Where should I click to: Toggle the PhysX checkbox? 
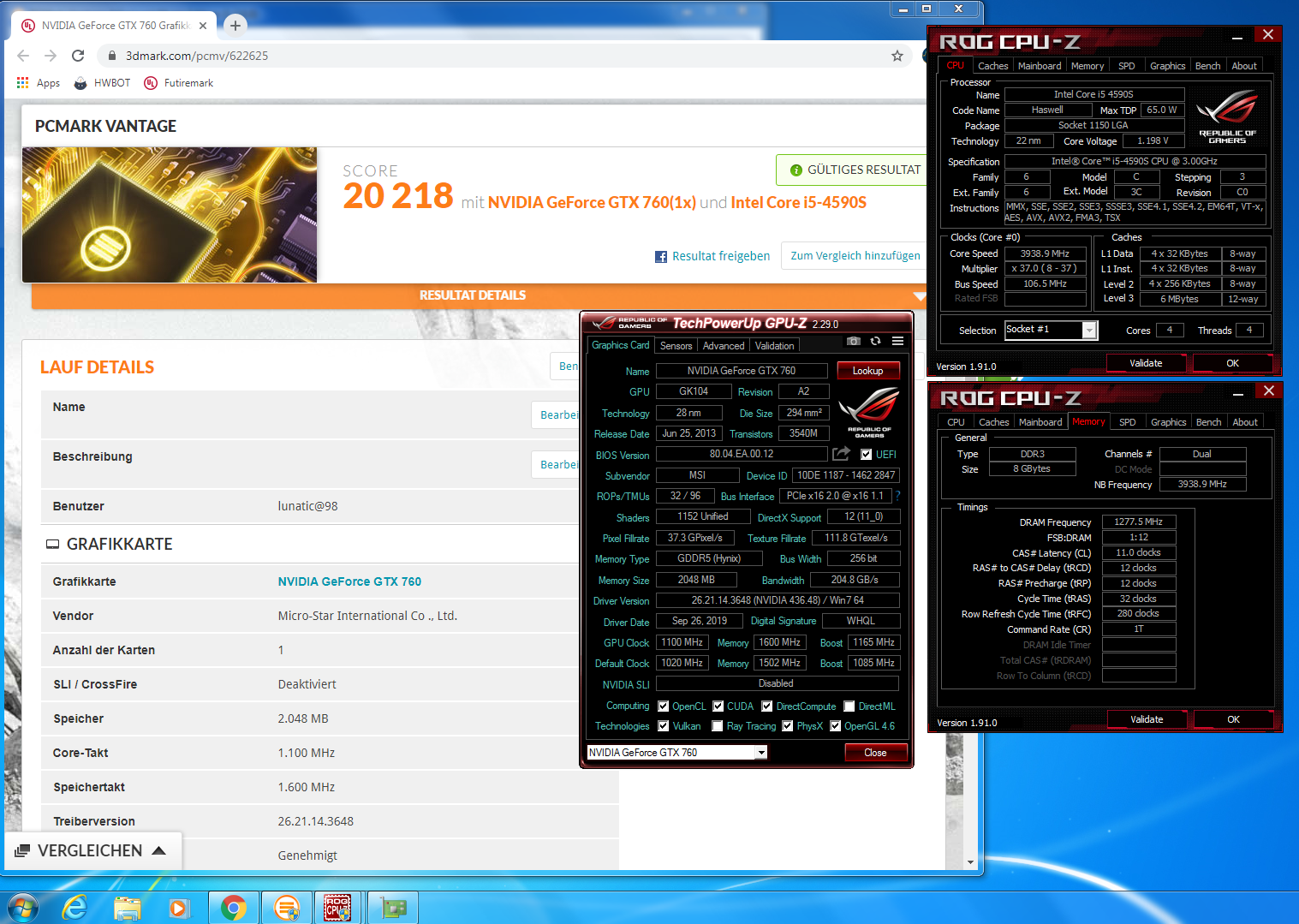(x=788, y=726)
